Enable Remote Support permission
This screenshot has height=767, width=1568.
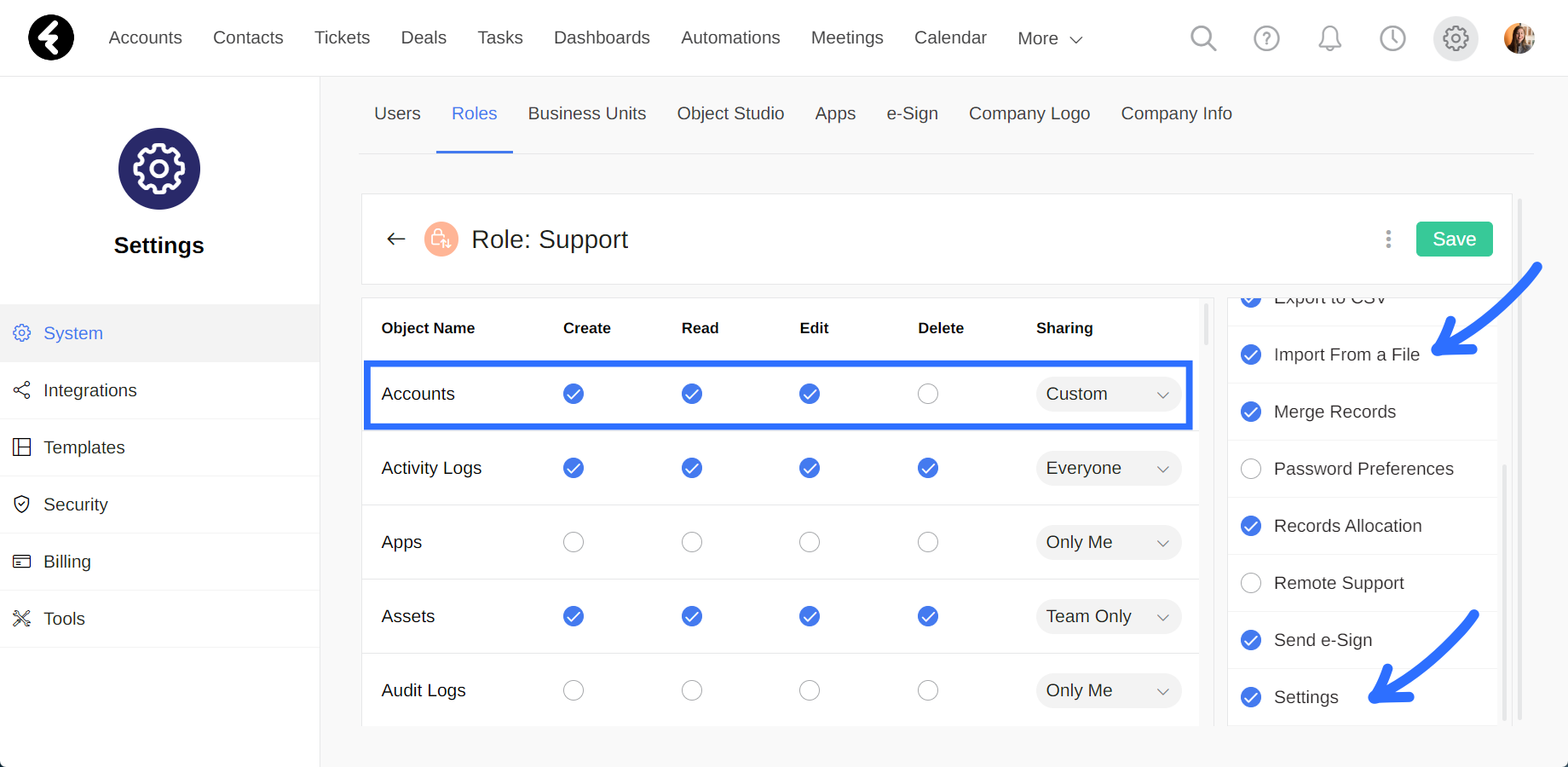tap(1251, 583)
